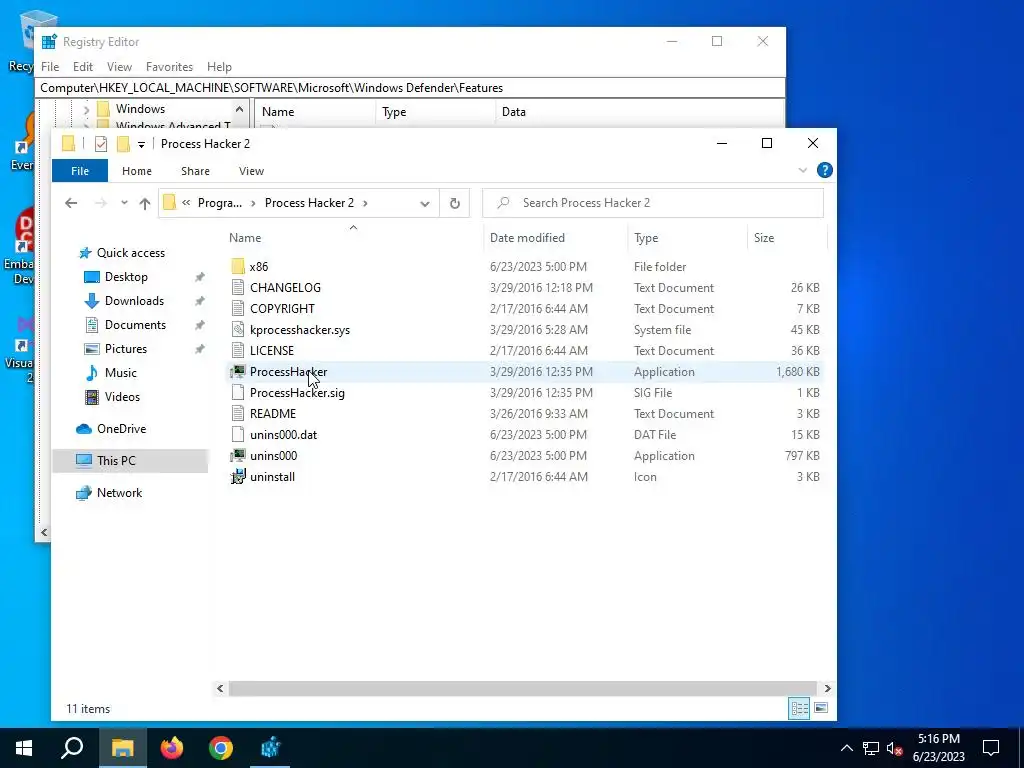
Task: Click Progra... breadcrumb segment
Action: pos(220,203)
